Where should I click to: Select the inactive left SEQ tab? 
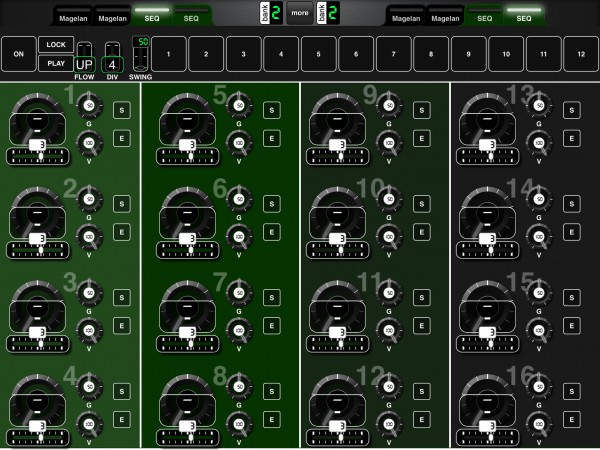191,16
